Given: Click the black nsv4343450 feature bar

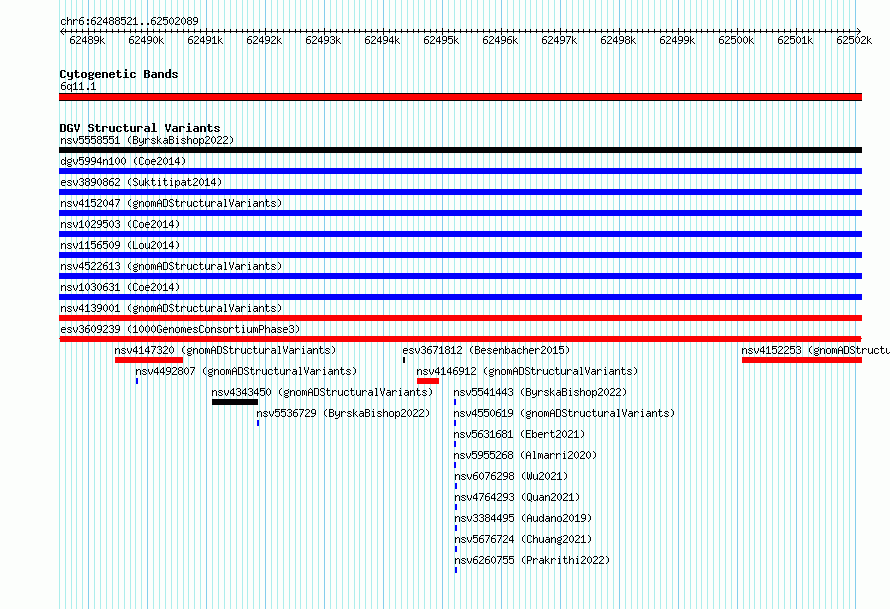Looking at the screenshot, I should (235, 402).
